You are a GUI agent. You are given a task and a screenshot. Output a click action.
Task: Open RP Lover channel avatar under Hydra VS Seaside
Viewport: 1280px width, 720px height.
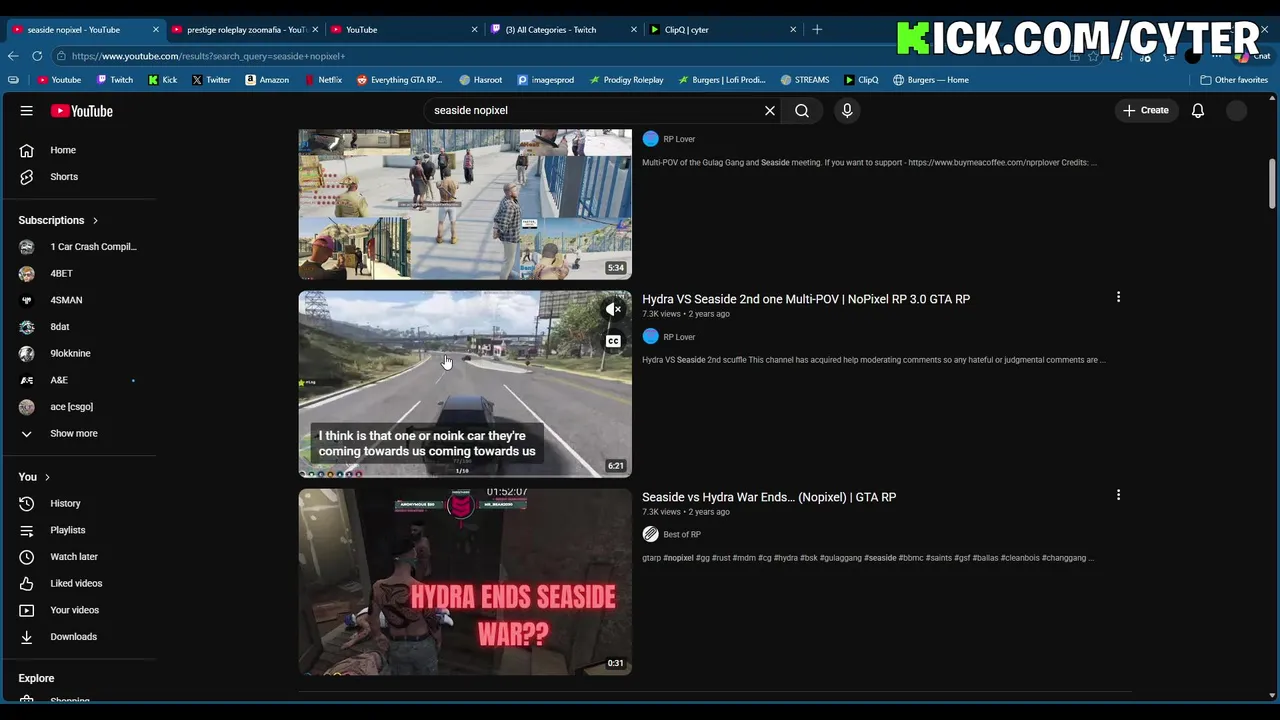coord(651,337)
